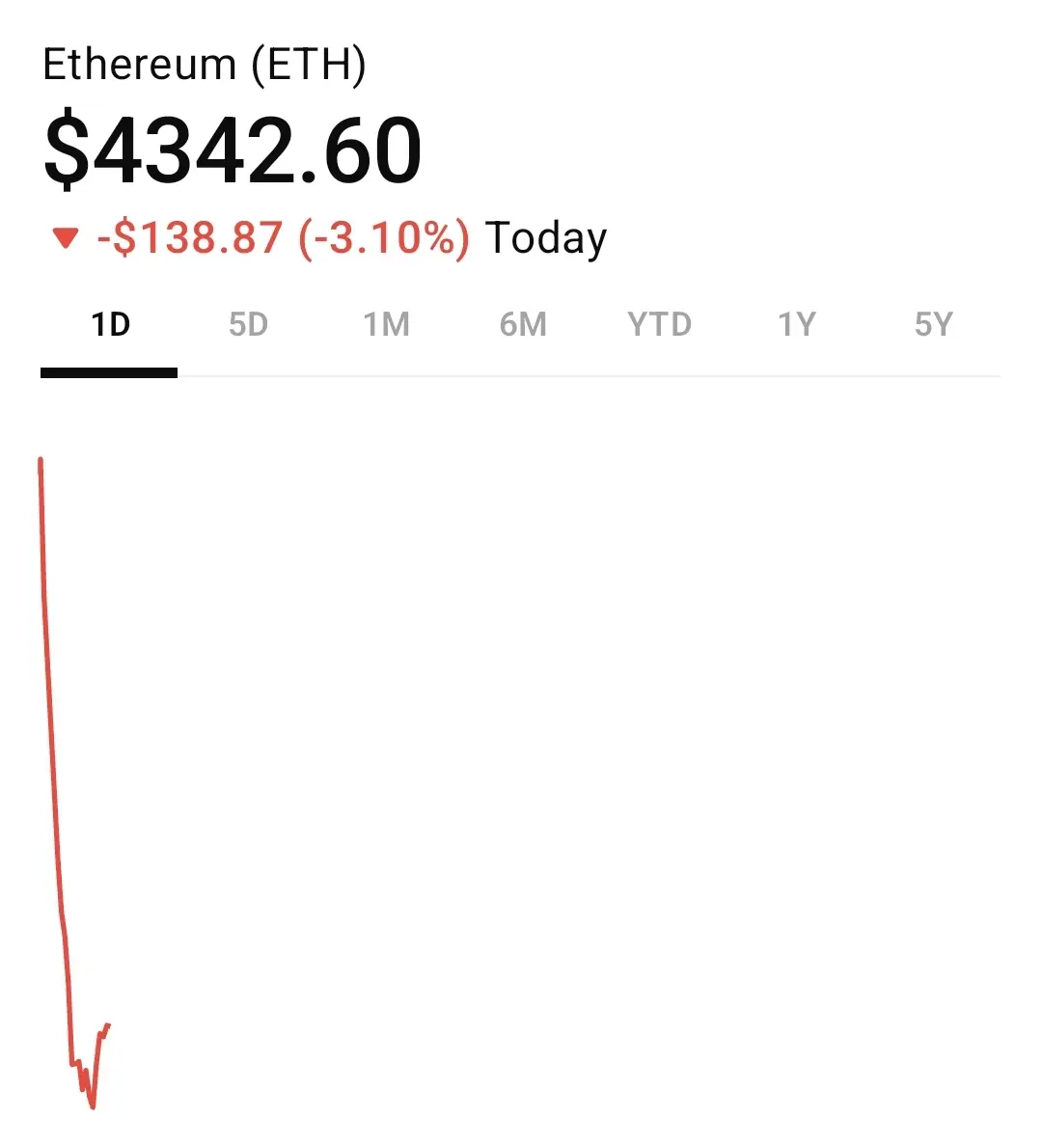This screenshot has height=1148, width=1042.
Task: Click the black underline under 1D
Action: 109,373
